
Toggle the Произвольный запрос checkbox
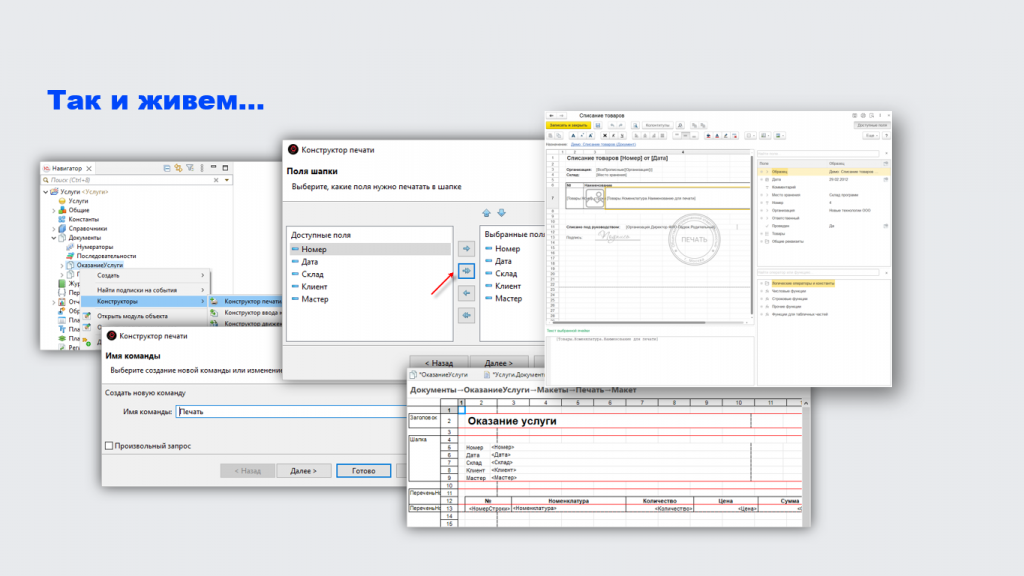[109, 446]
